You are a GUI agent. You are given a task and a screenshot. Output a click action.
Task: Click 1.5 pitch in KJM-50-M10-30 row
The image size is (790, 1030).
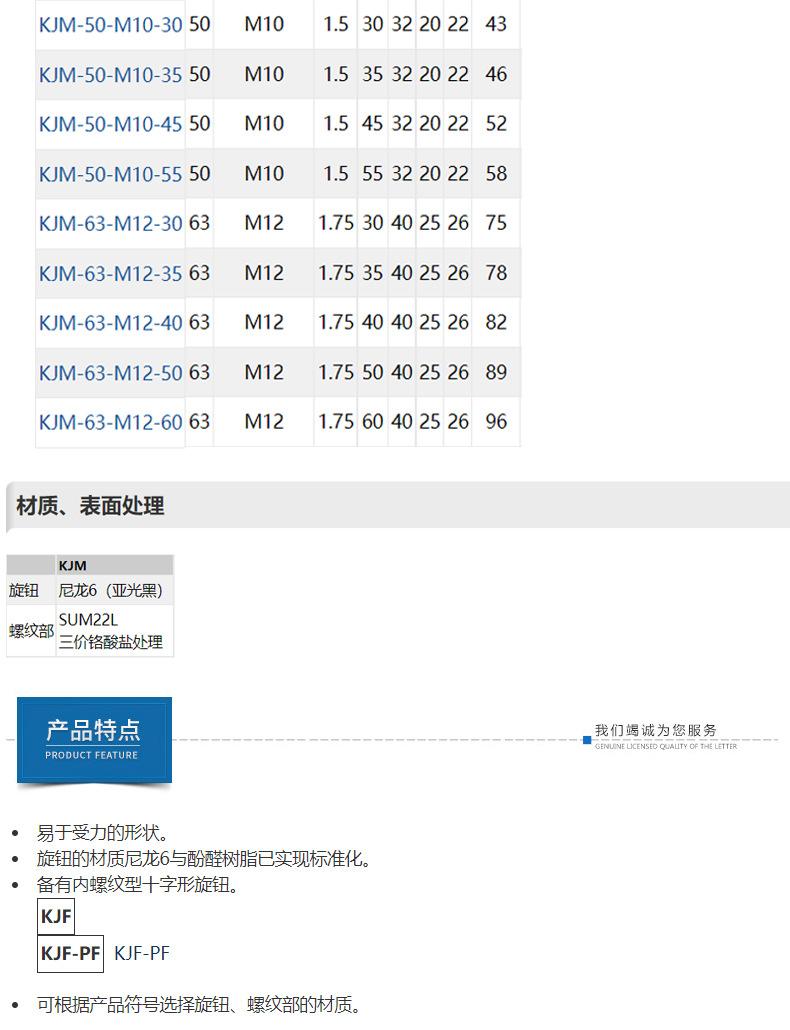click(x=336, y=24)
